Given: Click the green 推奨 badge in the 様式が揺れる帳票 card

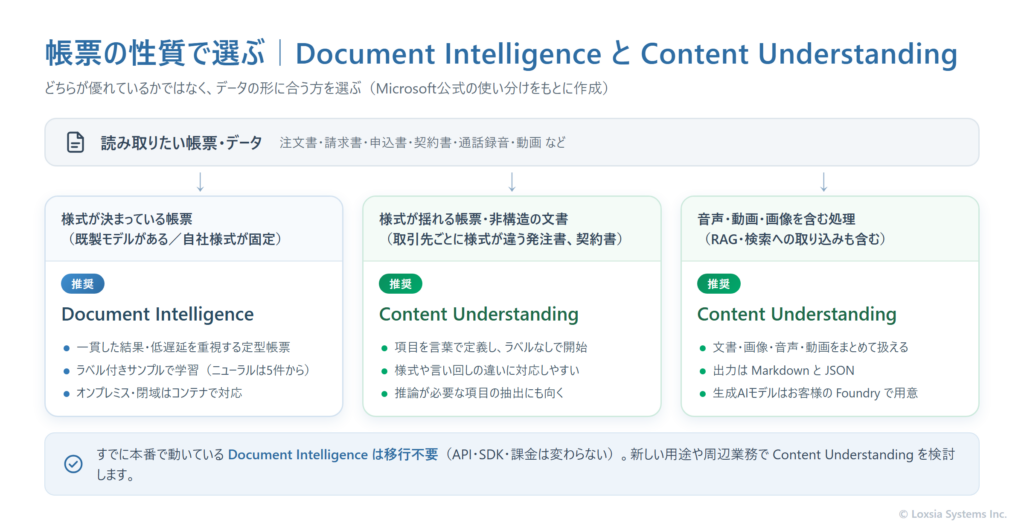Looking at the screenshot, I should pyautogui.click(x=400, y=284).
